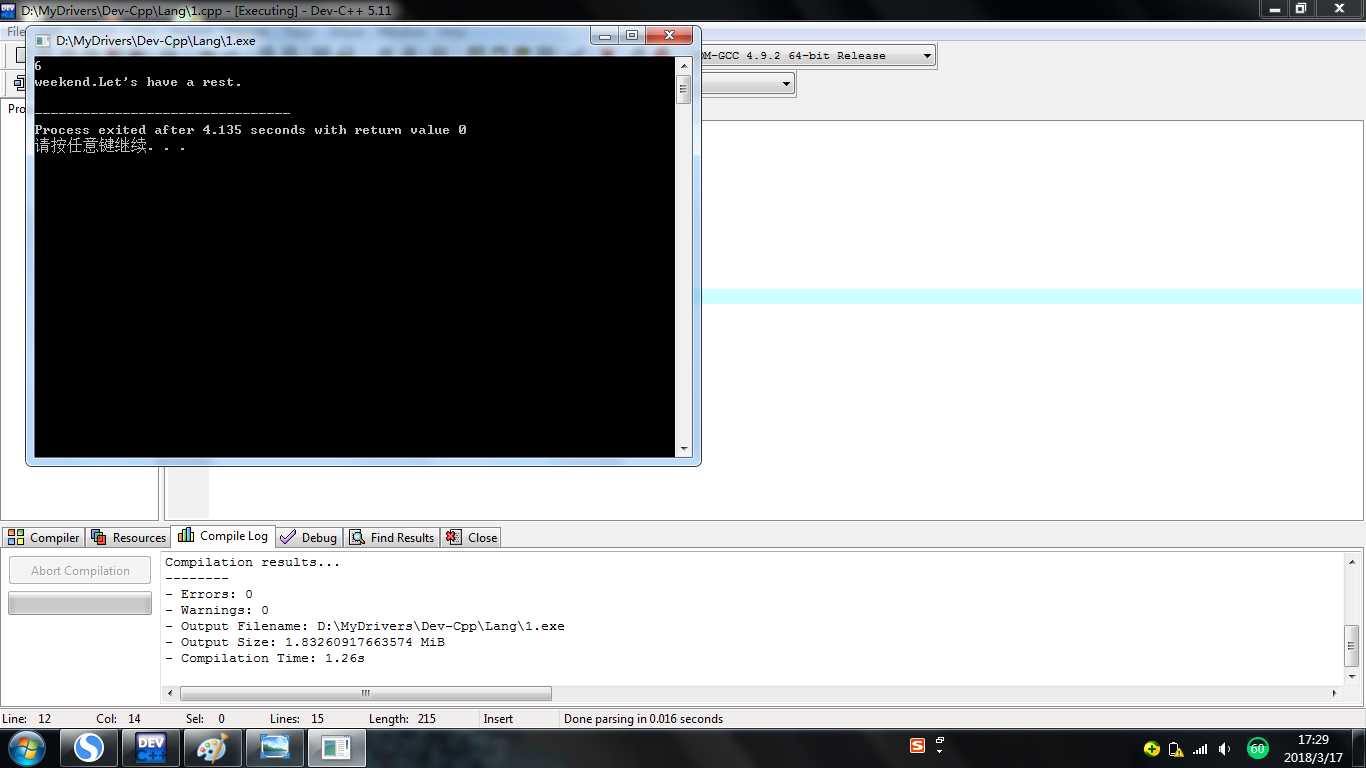Click the compile log horizontal scrollbar
Image resolution: width=1366 pixels, height=768 pixels.
click(x=365, y=693)
